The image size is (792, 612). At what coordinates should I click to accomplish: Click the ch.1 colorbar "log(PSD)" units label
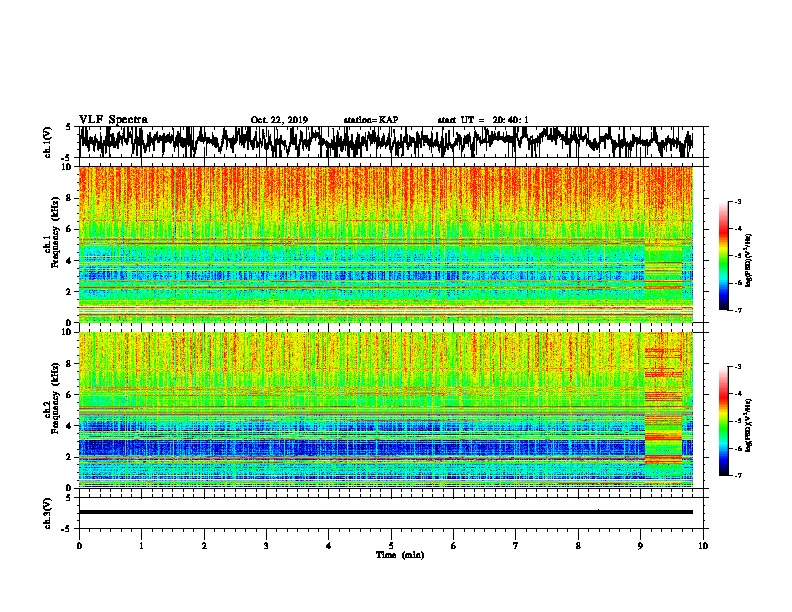click(748, 261)
